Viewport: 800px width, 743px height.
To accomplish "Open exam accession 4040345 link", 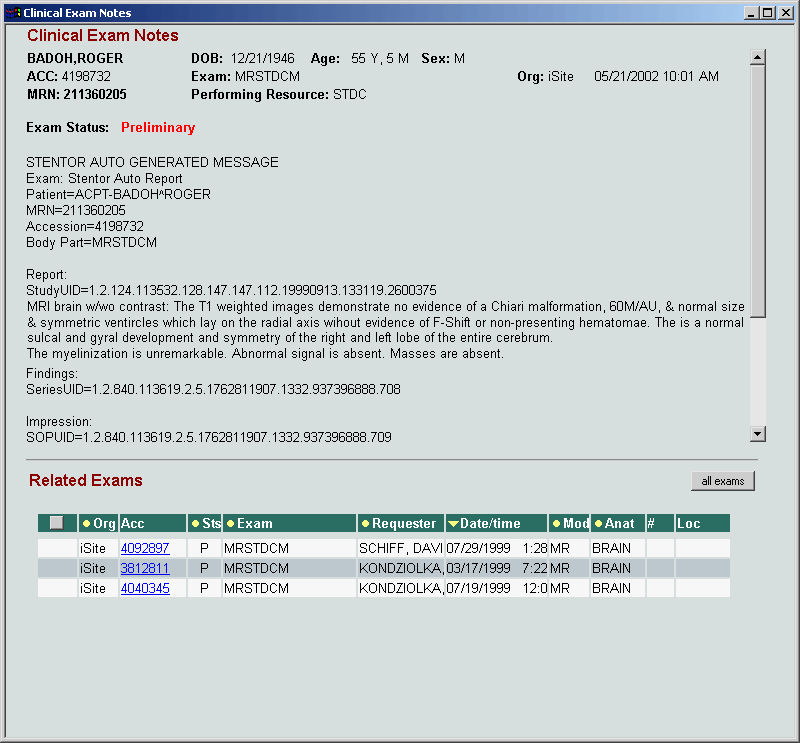I will [x=145, y=588].
